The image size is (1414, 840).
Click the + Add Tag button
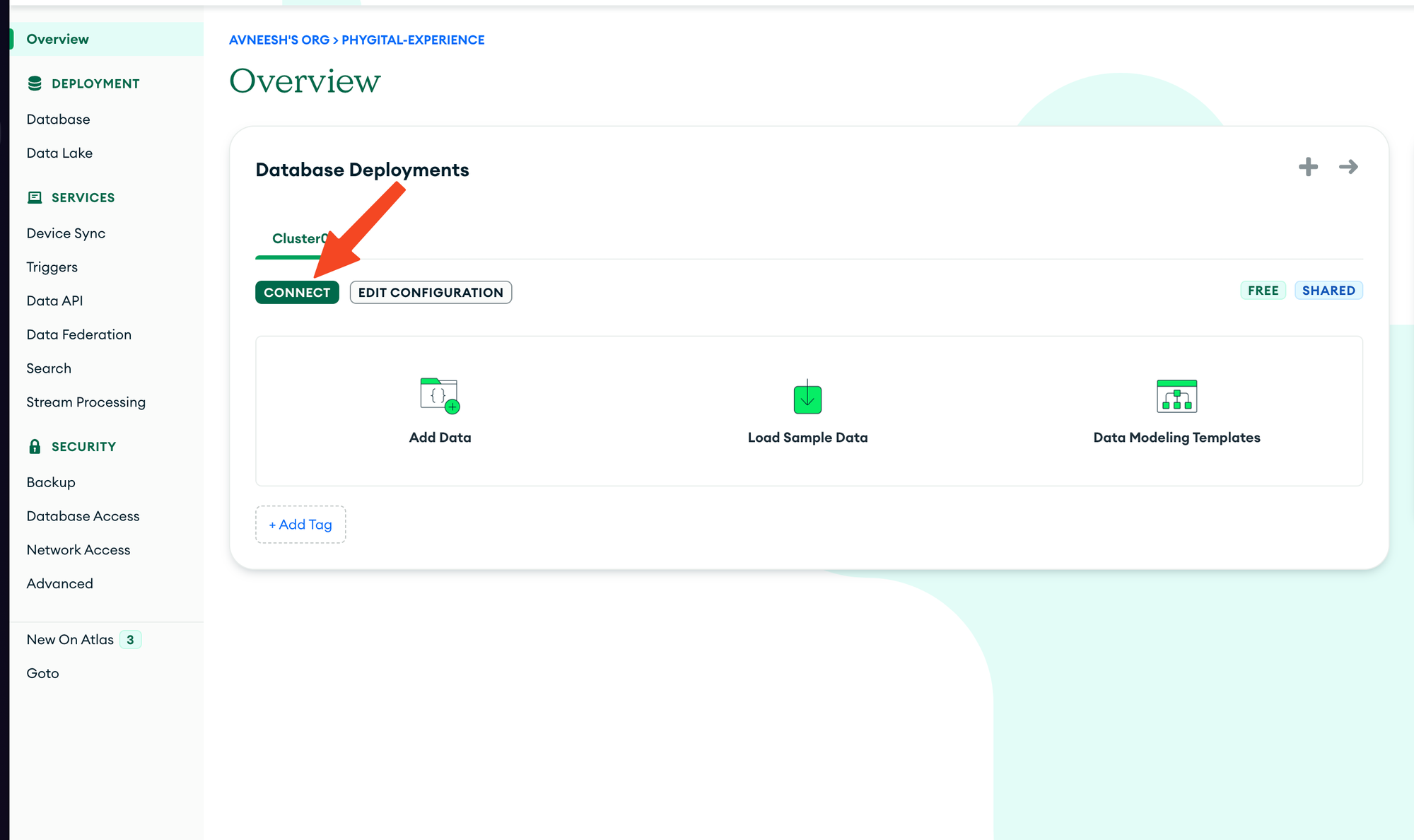click(x=300, y=524)
